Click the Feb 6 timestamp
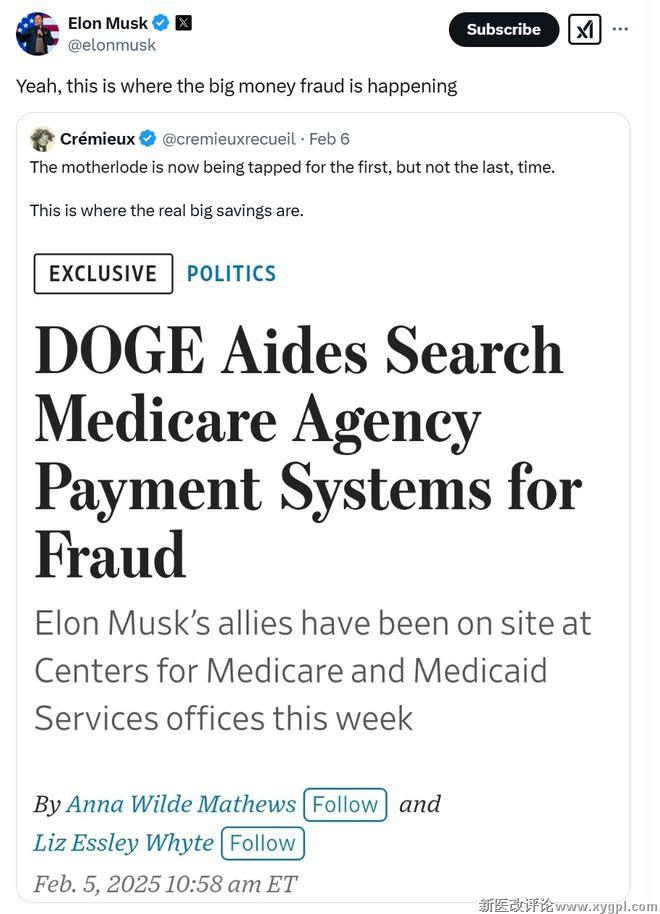The image size is (660, 914). pyautogui.click(x=329, y=139)
